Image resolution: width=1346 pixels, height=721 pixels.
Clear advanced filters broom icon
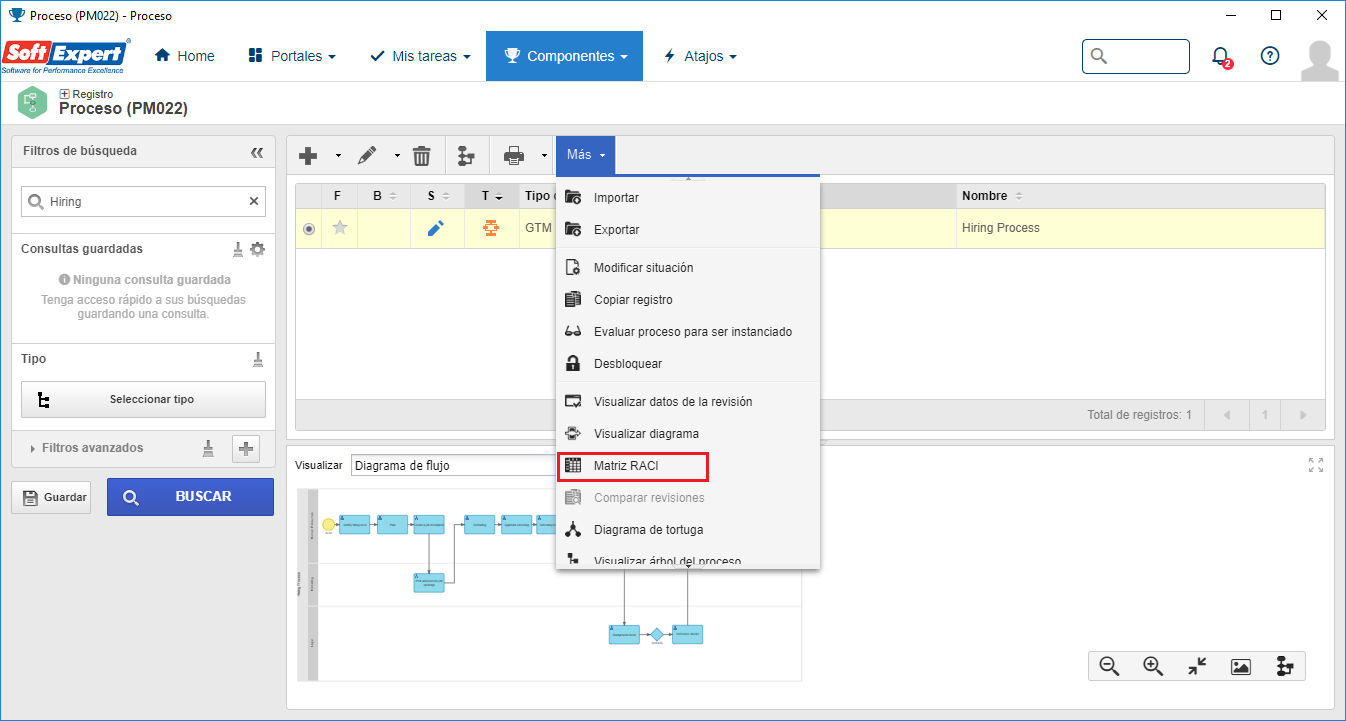tap(208, 449)
